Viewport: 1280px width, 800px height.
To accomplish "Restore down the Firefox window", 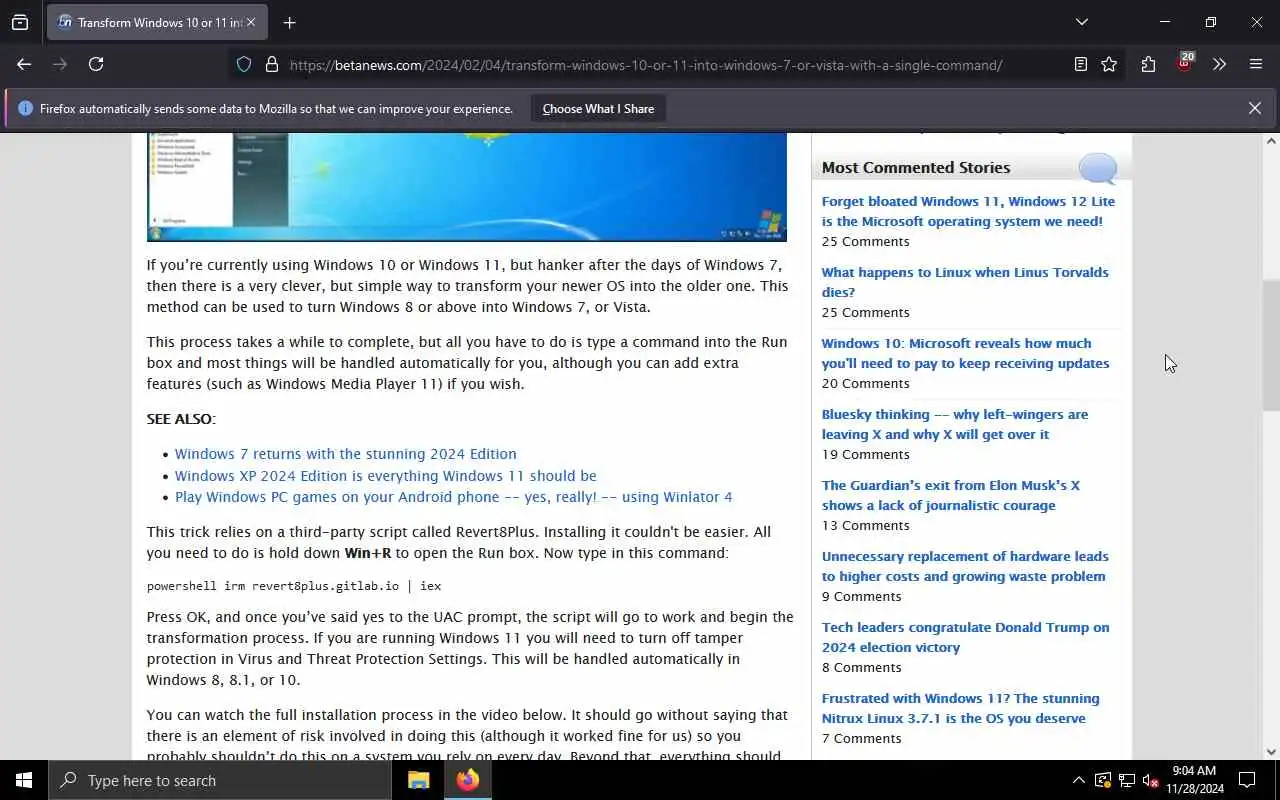I will point(1210,22).
